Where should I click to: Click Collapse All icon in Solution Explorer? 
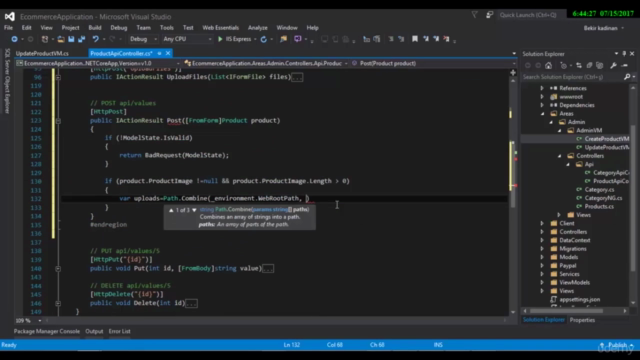coord(589,65)
